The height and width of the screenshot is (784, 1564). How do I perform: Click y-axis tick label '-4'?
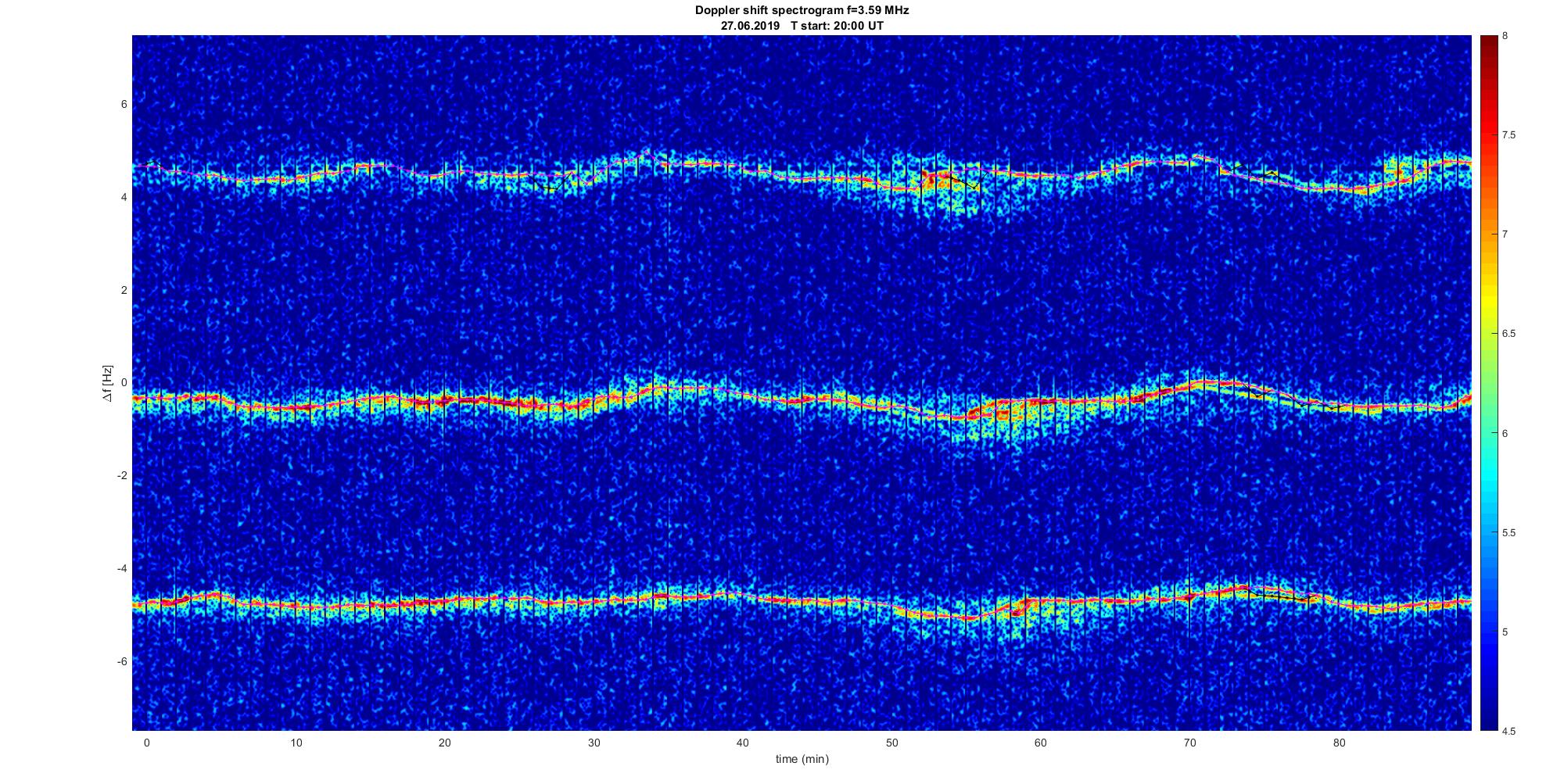122,569
